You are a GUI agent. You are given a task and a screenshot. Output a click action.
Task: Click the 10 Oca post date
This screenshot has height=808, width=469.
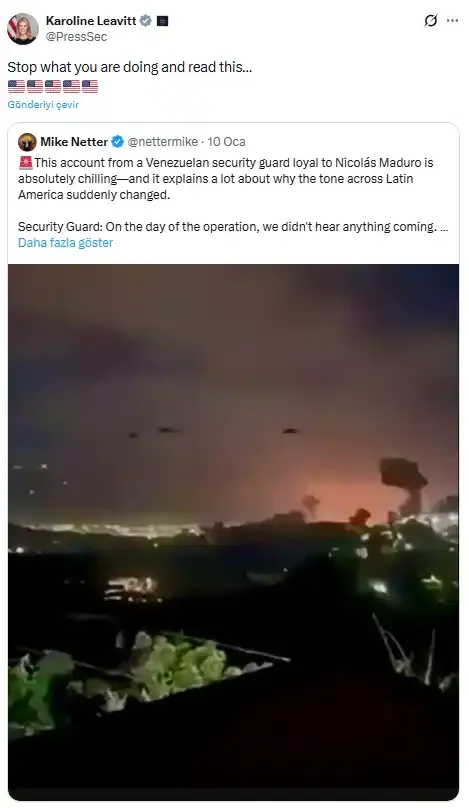point(227,142)
